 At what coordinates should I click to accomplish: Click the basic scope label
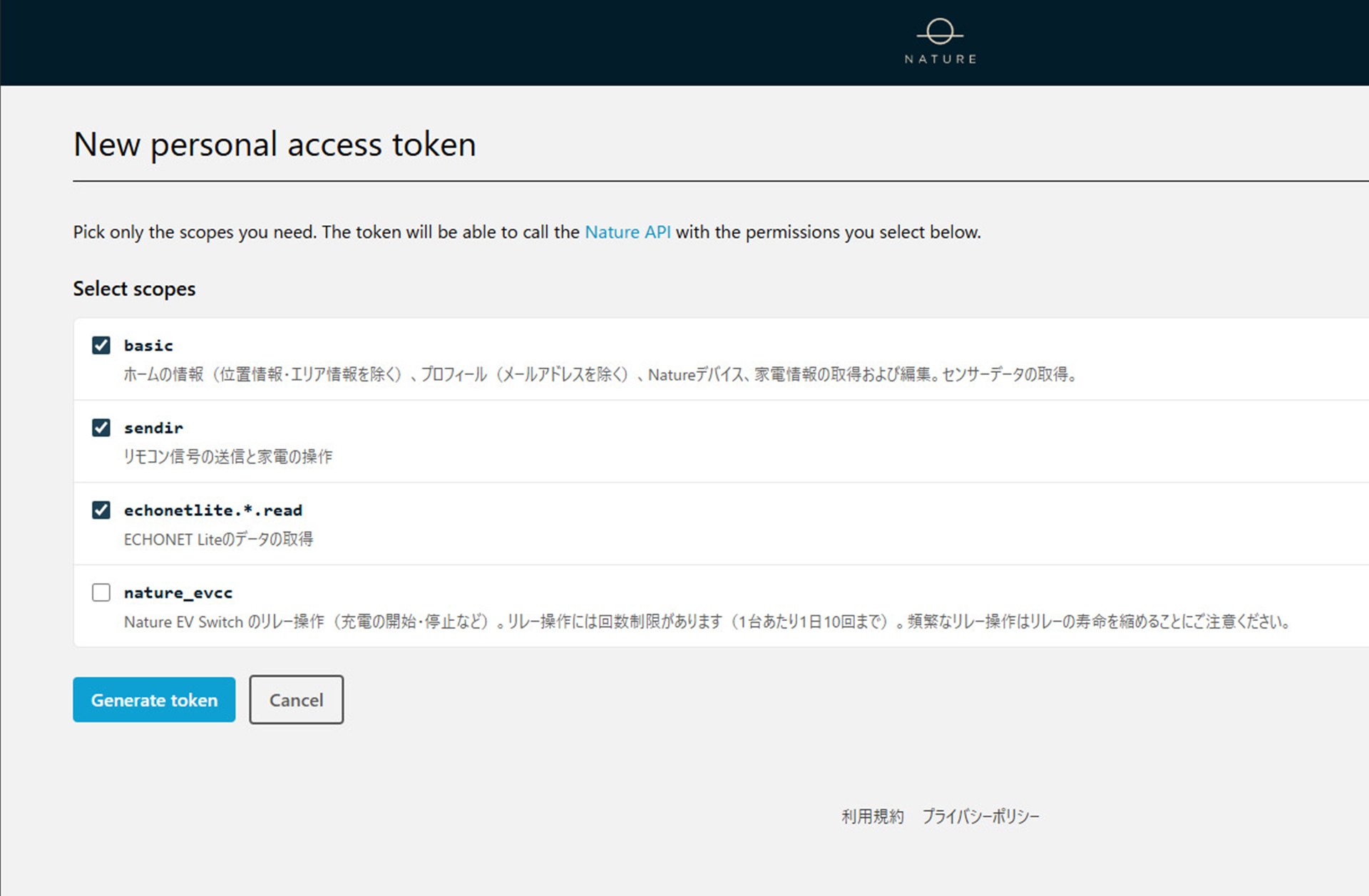pos(148,346)
